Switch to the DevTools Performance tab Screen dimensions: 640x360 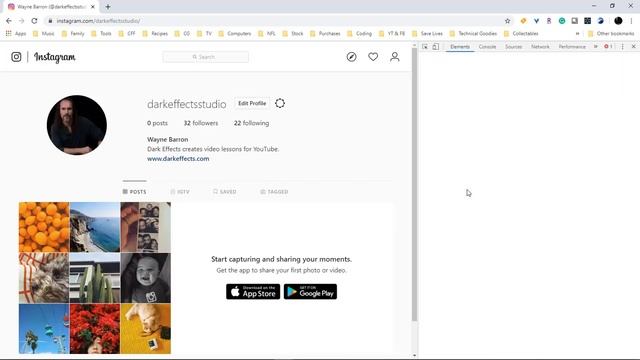pyautogui.click(x=572, y=47)
